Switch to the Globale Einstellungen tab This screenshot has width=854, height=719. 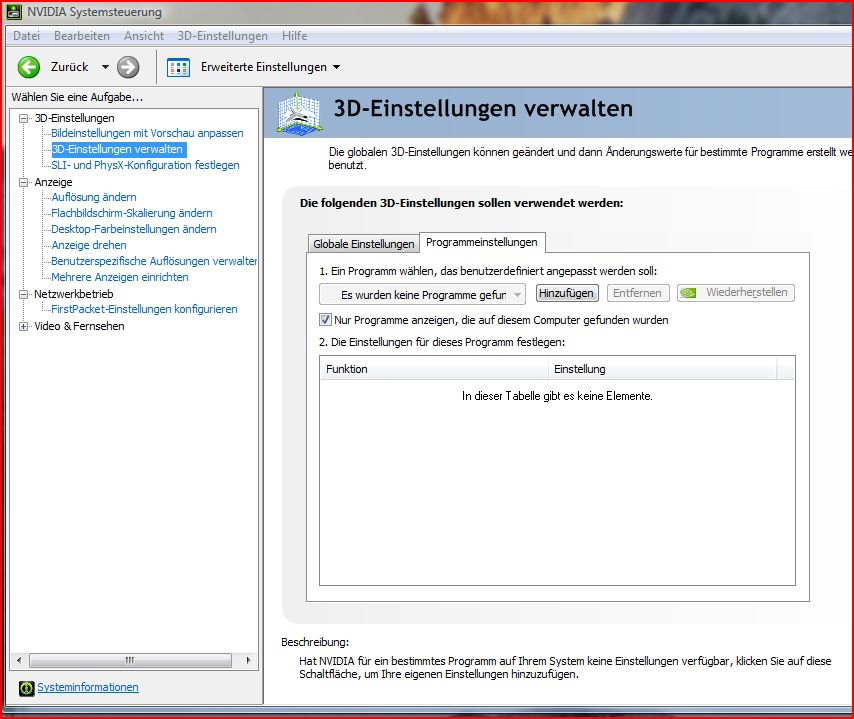(364, 244)
